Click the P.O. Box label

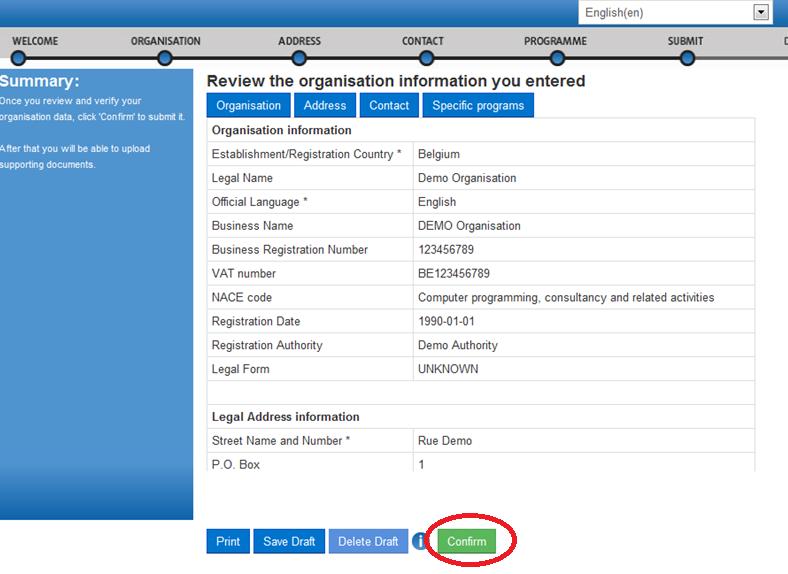click(x=236, y=464)
